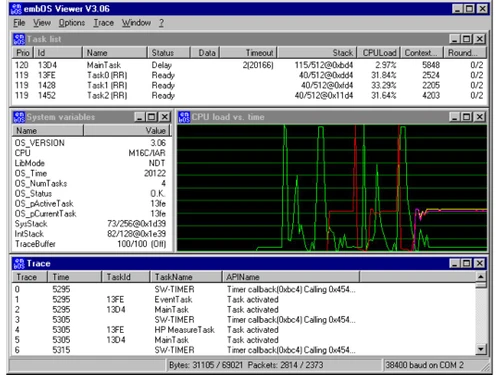The image size is (500, 375).
Task: Click the Trace window icon
Action: pos(19,263)
